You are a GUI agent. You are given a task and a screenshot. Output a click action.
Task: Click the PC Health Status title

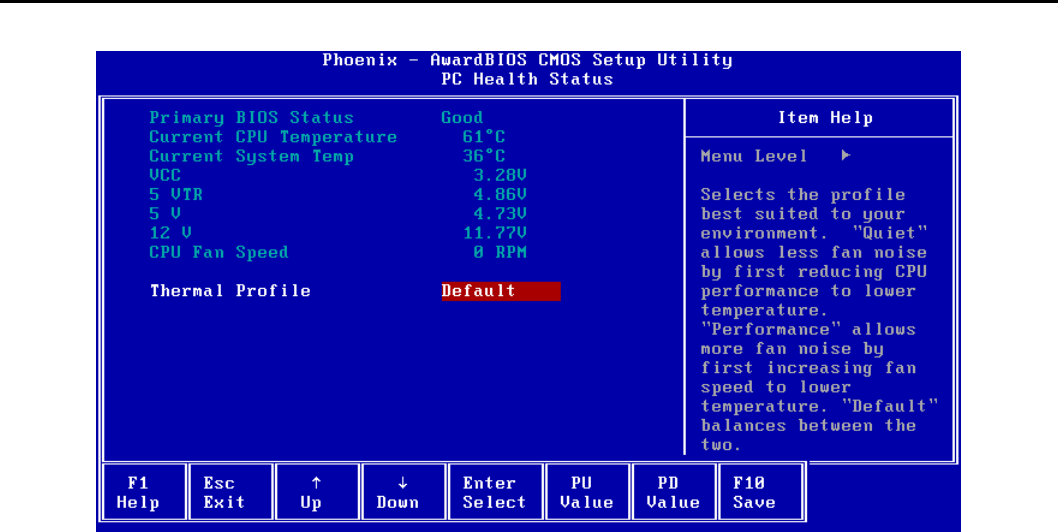[527, 79]
